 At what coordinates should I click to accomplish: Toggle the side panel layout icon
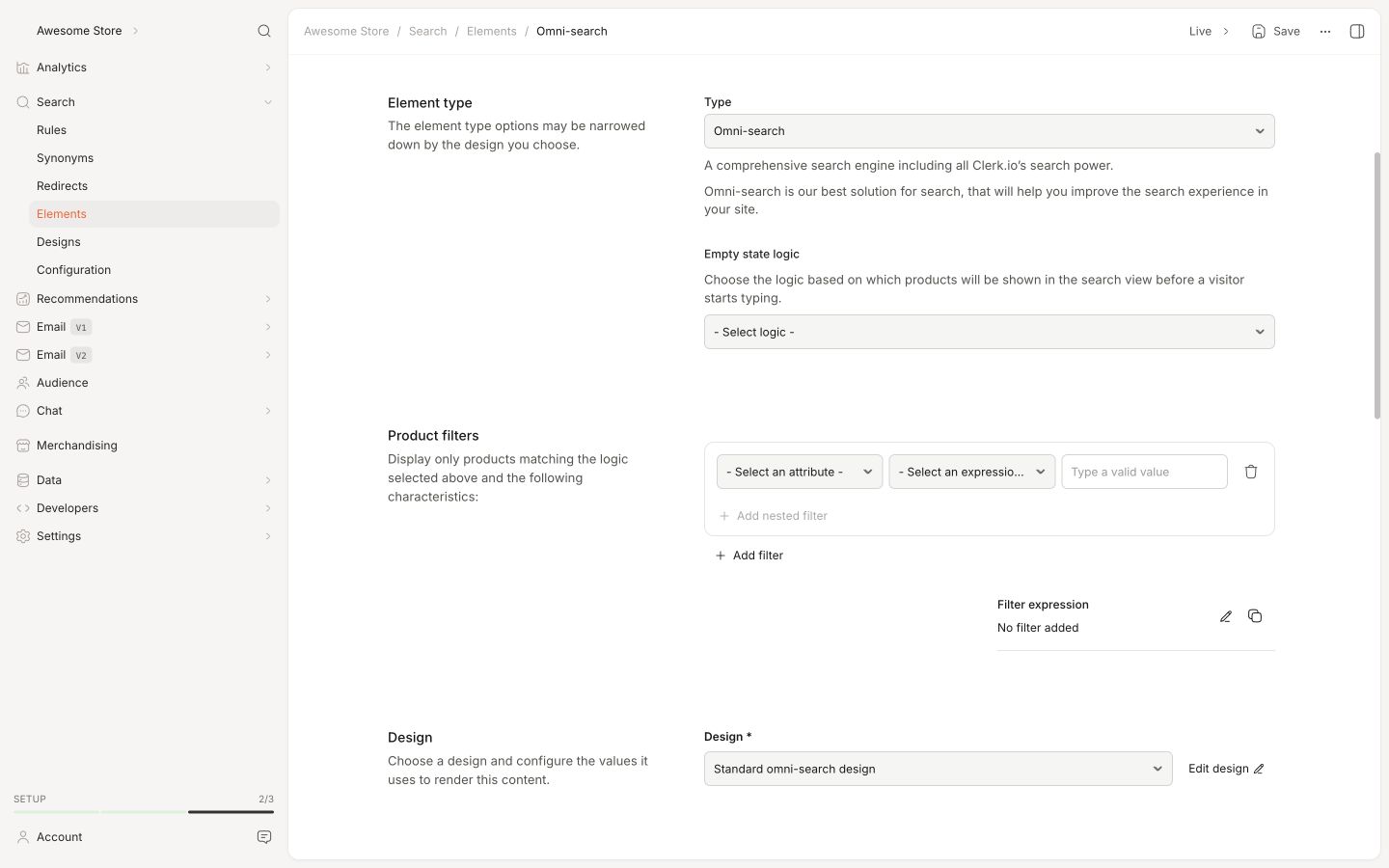(x=1357, y=31)
